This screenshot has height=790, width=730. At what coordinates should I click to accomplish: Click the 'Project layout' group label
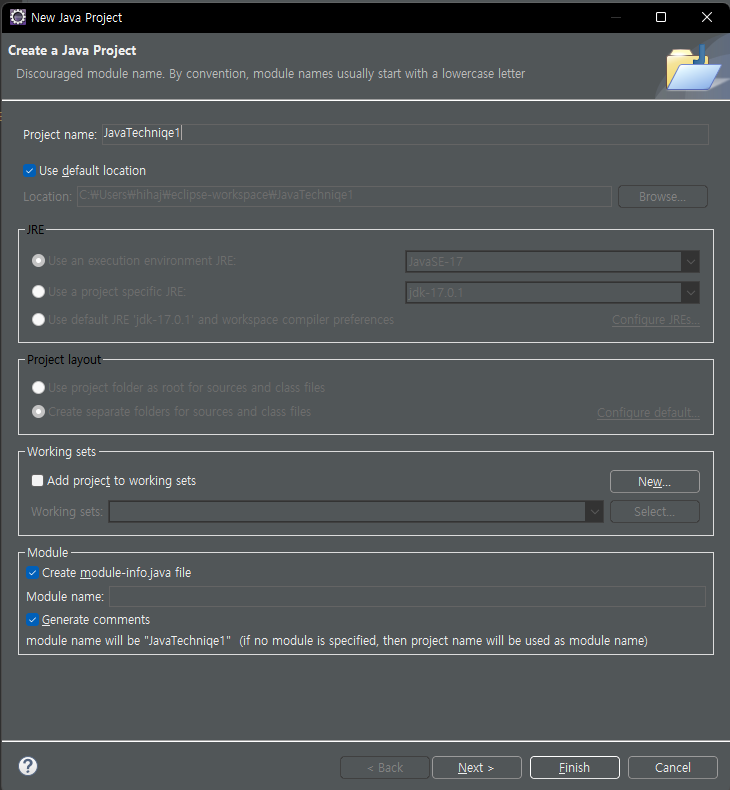coord(64,359)
